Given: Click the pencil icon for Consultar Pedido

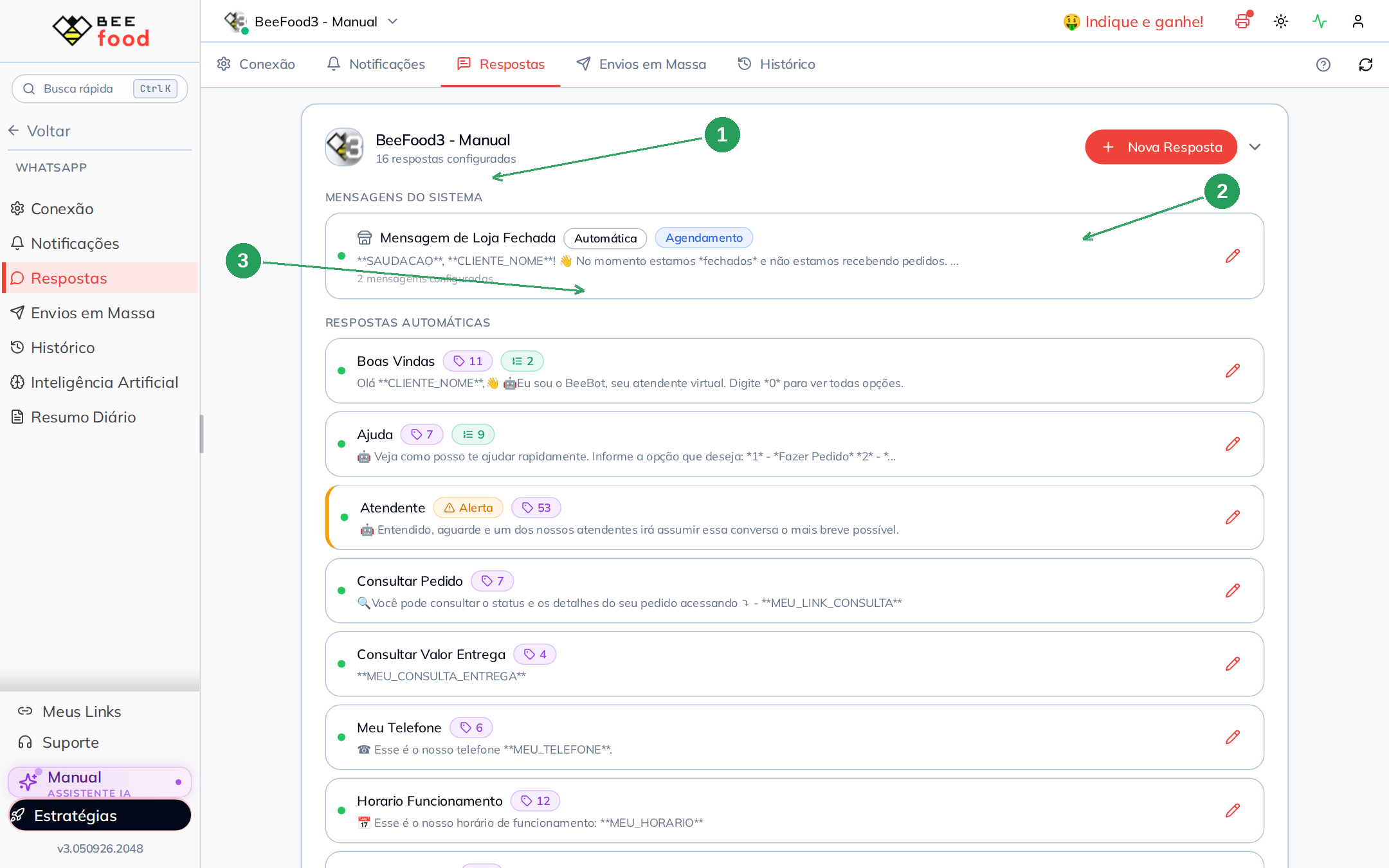Looking at the screenshot, I should pyautogui.click(x=1233, y=590).
